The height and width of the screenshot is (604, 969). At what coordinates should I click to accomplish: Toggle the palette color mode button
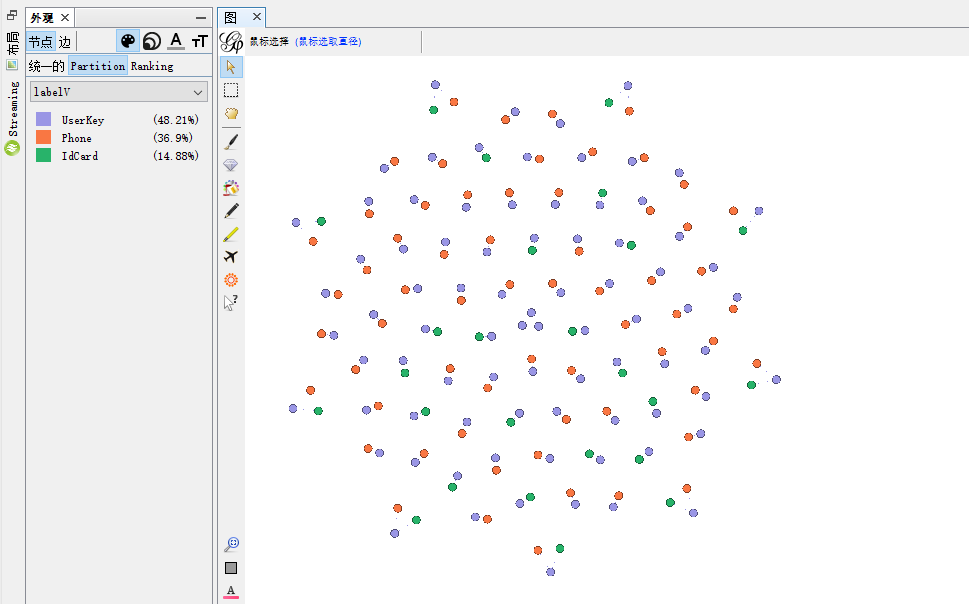coord(128,41)
